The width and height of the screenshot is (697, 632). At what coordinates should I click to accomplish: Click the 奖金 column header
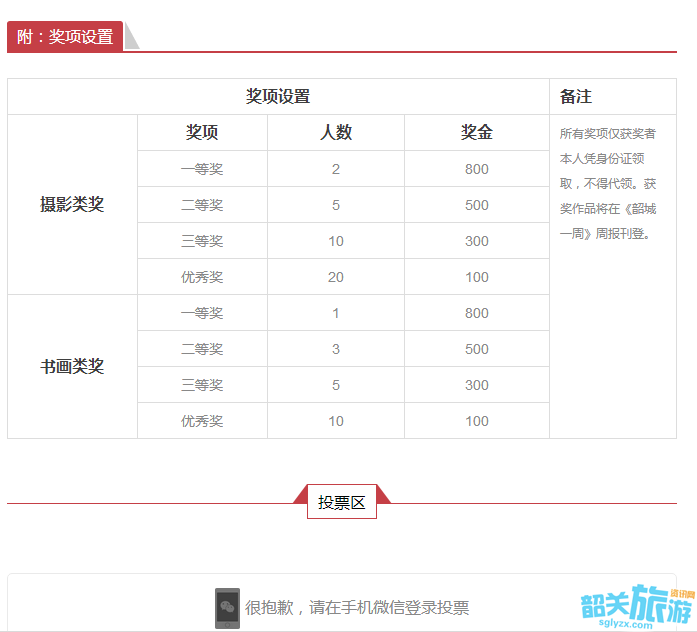477,132
